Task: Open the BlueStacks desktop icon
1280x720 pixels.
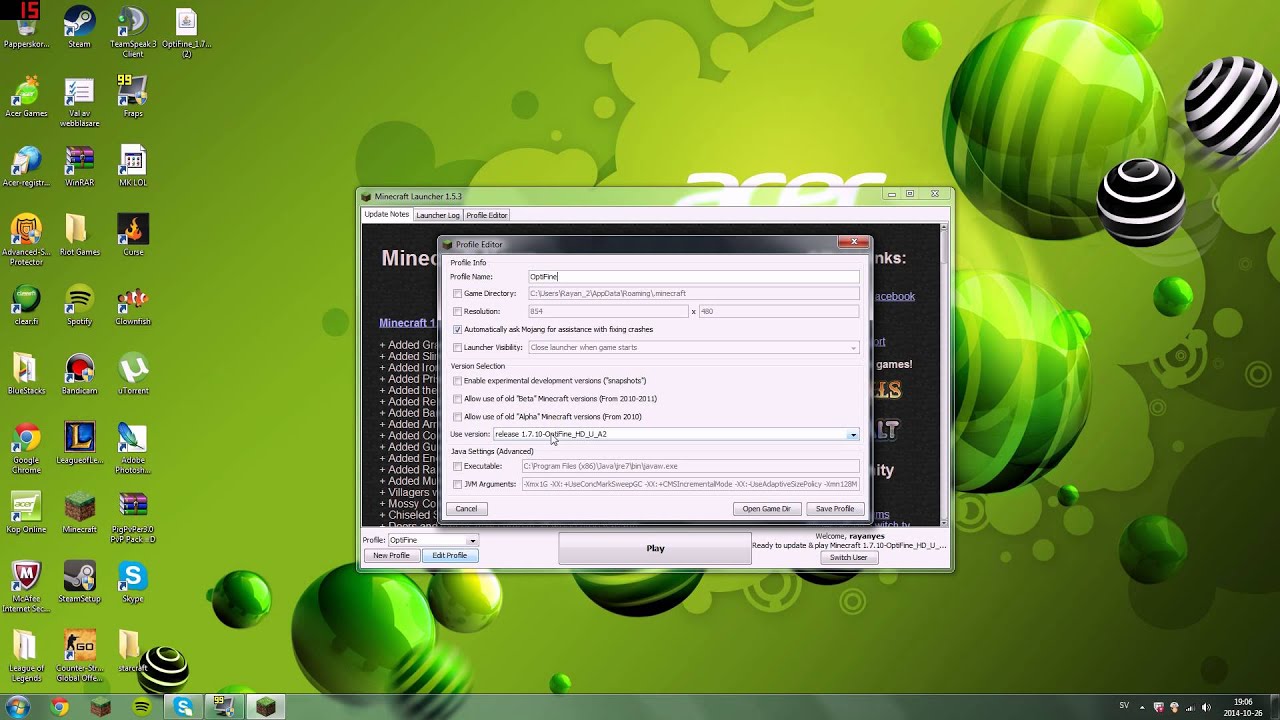Action: 26,373
